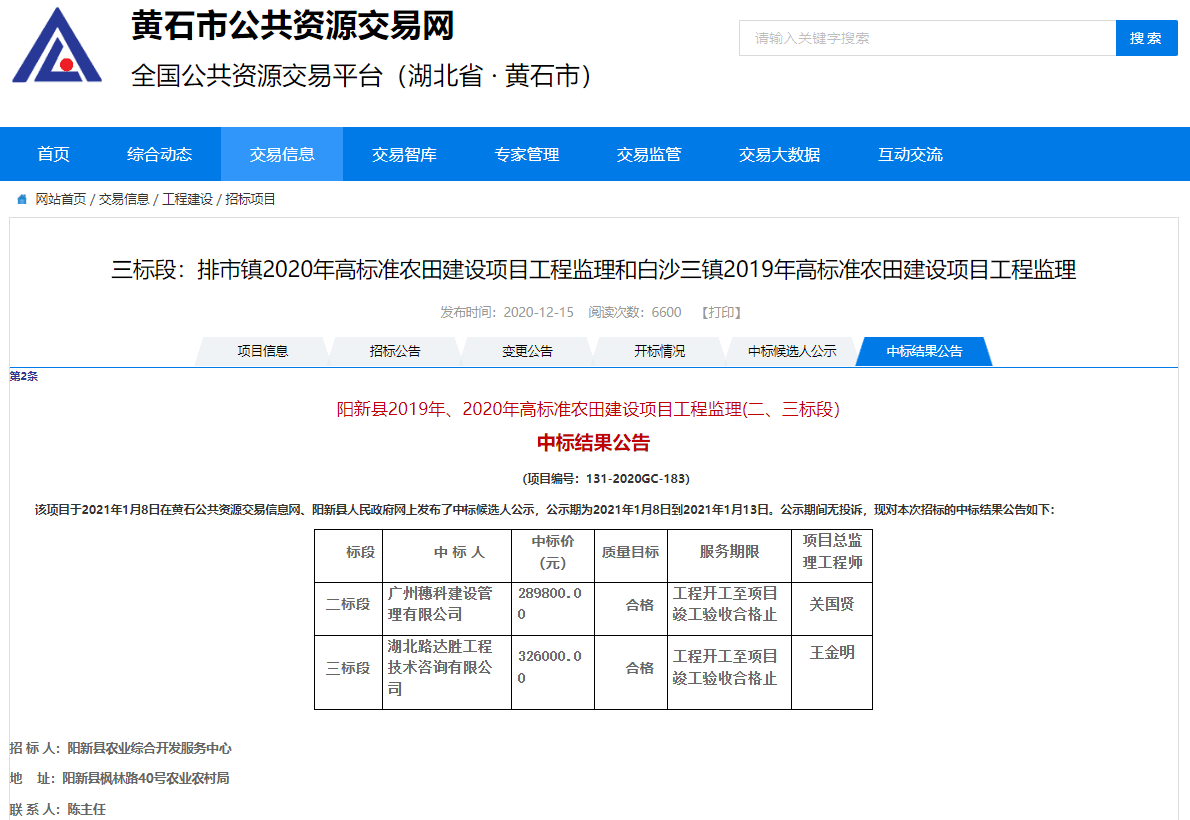Click the search keyword input field
This screenshot has height=820, width=1190.
pyautogui.click(x=927, y=38)
